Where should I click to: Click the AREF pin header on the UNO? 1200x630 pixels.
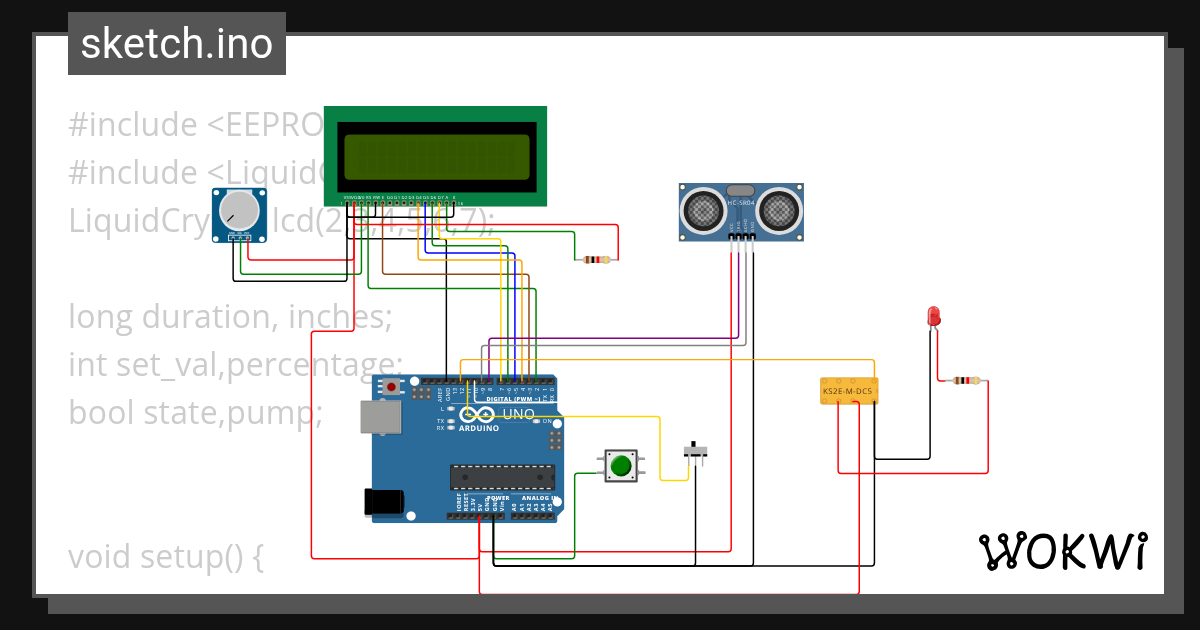coord(440,381)
